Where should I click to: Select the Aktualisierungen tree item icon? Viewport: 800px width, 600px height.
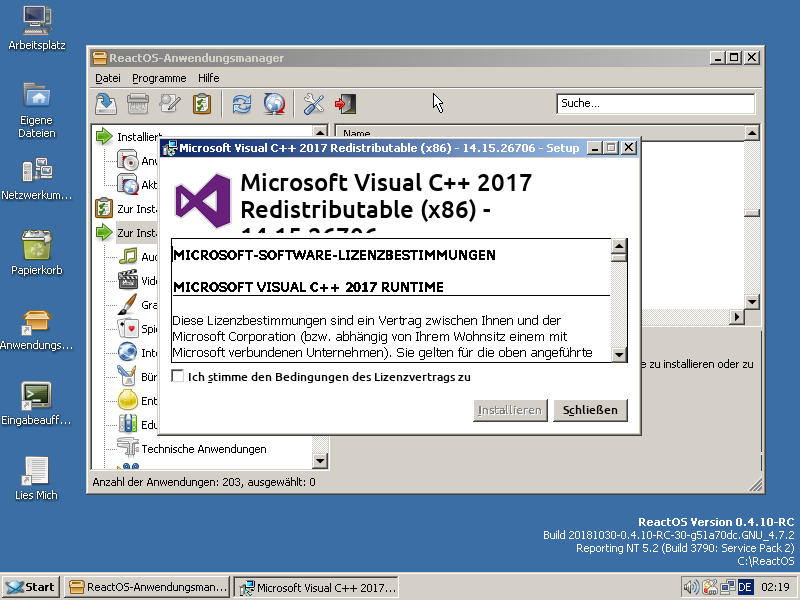click(128, 185)
